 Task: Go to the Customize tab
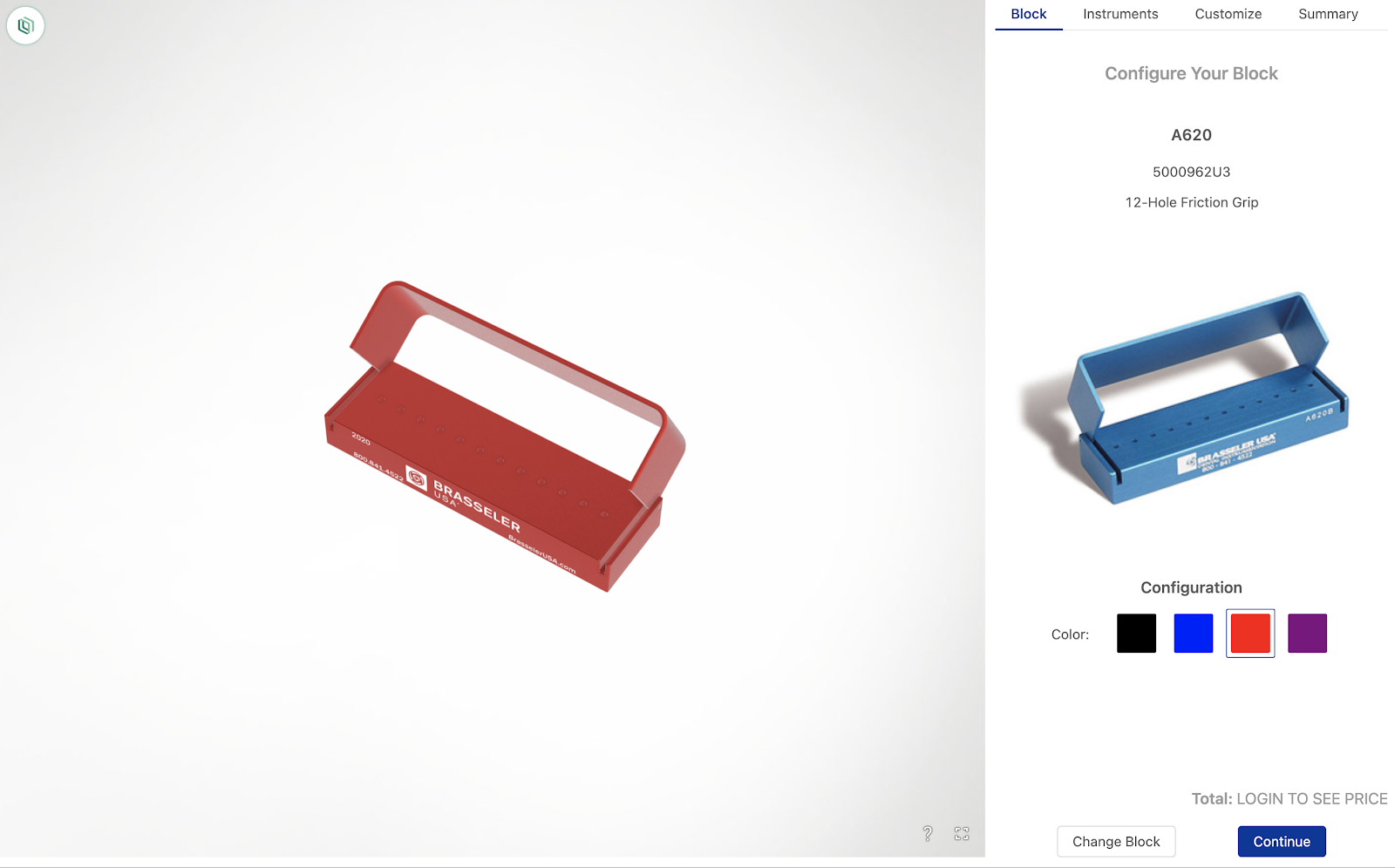(1228, 14)
